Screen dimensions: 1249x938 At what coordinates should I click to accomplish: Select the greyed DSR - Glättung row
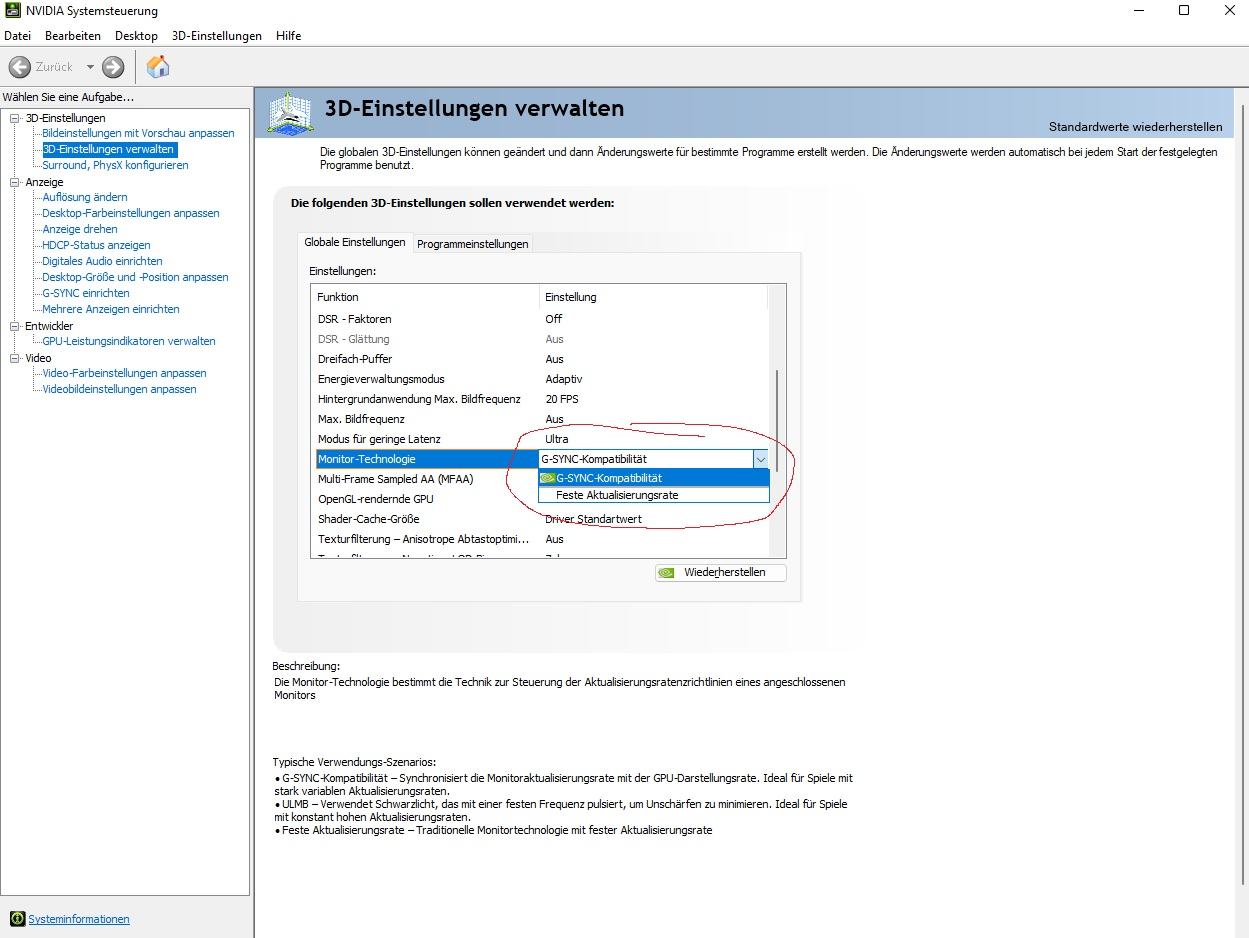[541, 339]
